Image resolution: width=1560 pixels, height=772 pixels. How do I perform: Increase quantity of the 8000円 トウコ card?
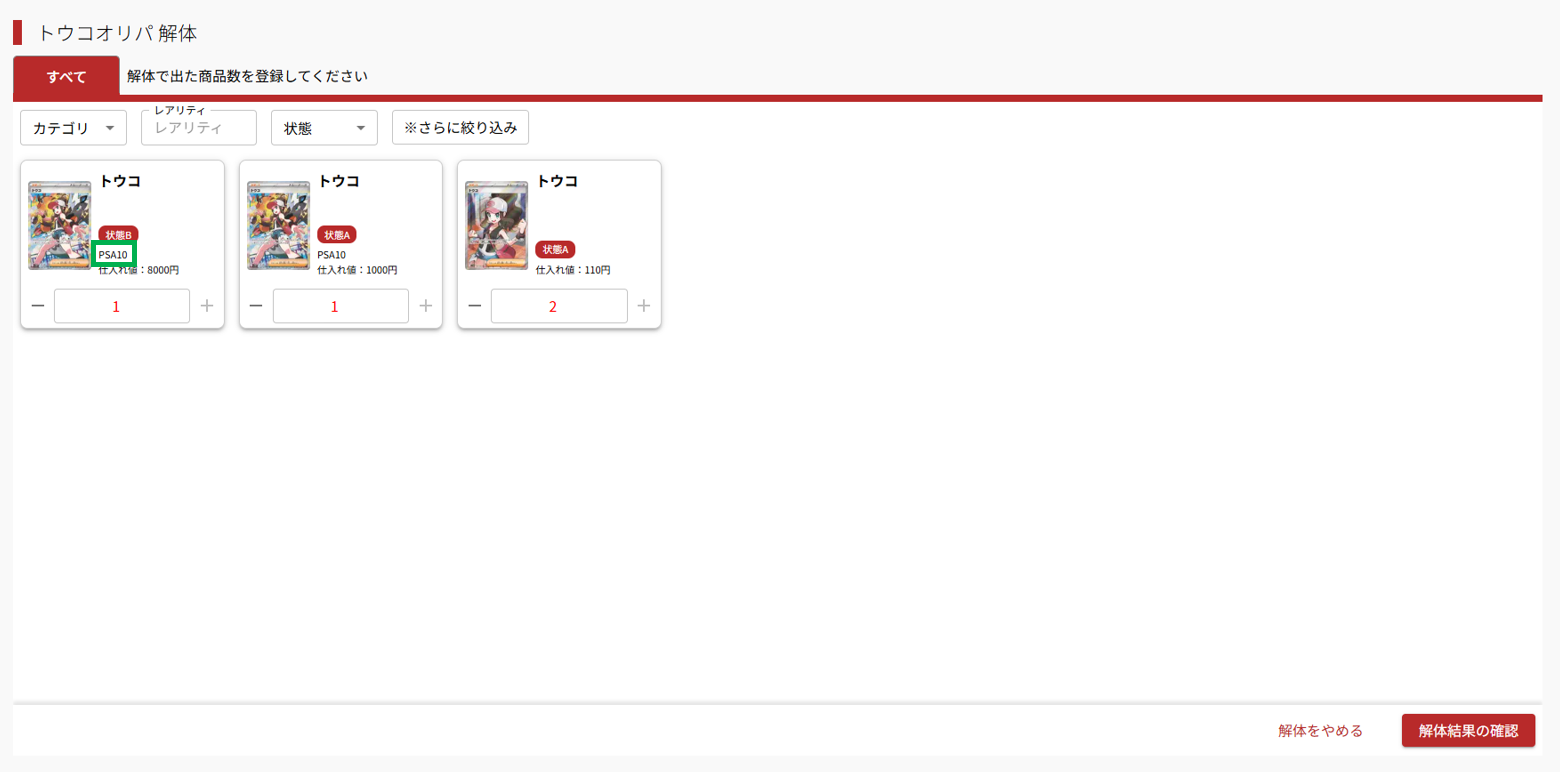207,306
